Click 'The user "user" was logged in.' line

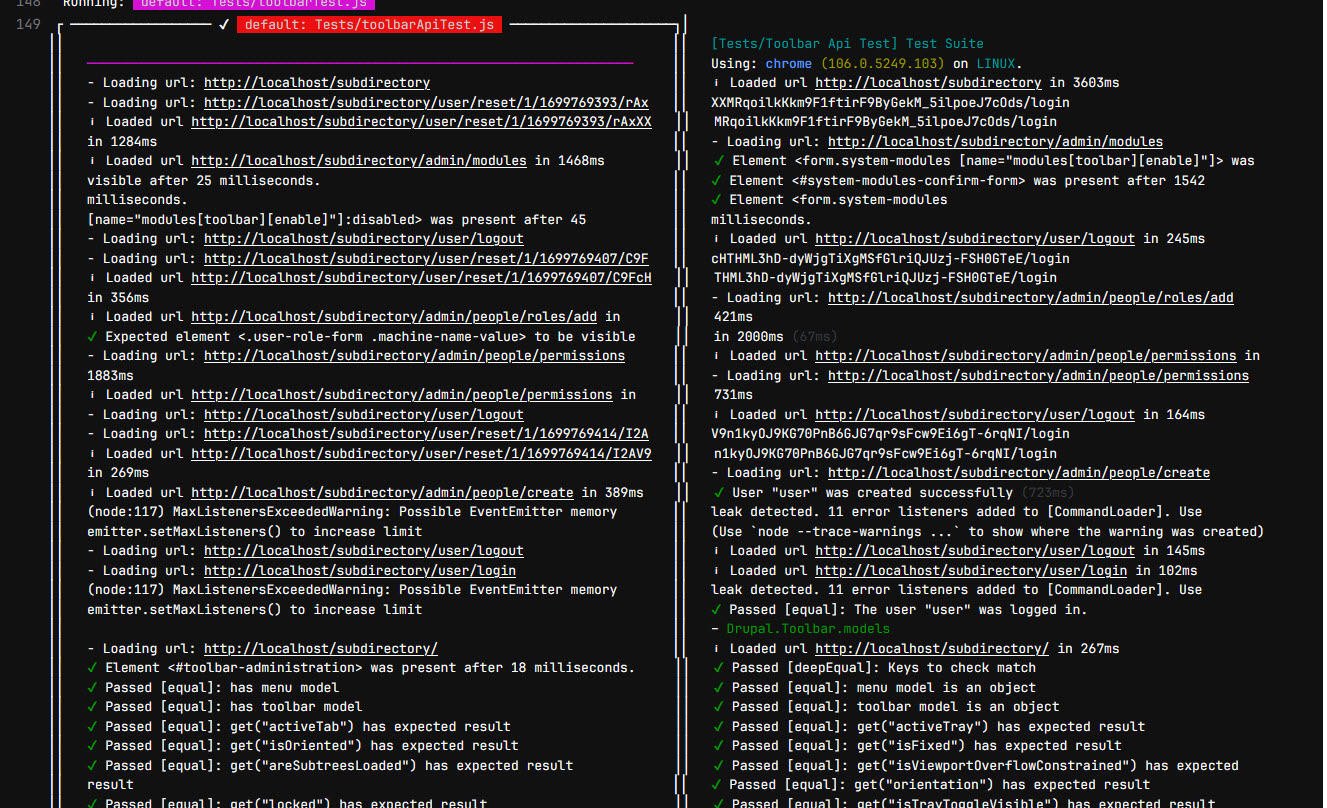[x=899, y=610]
